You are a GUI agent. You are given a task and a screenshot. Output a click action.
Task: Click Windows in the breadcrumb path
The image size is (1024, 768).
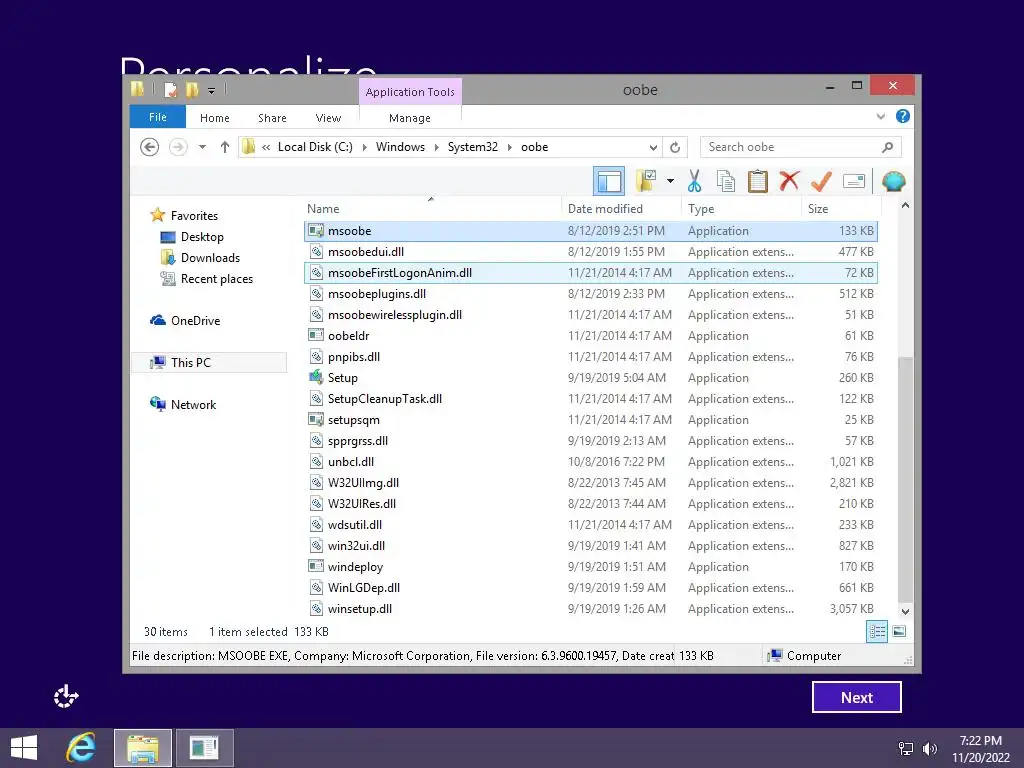pos(400,147)
